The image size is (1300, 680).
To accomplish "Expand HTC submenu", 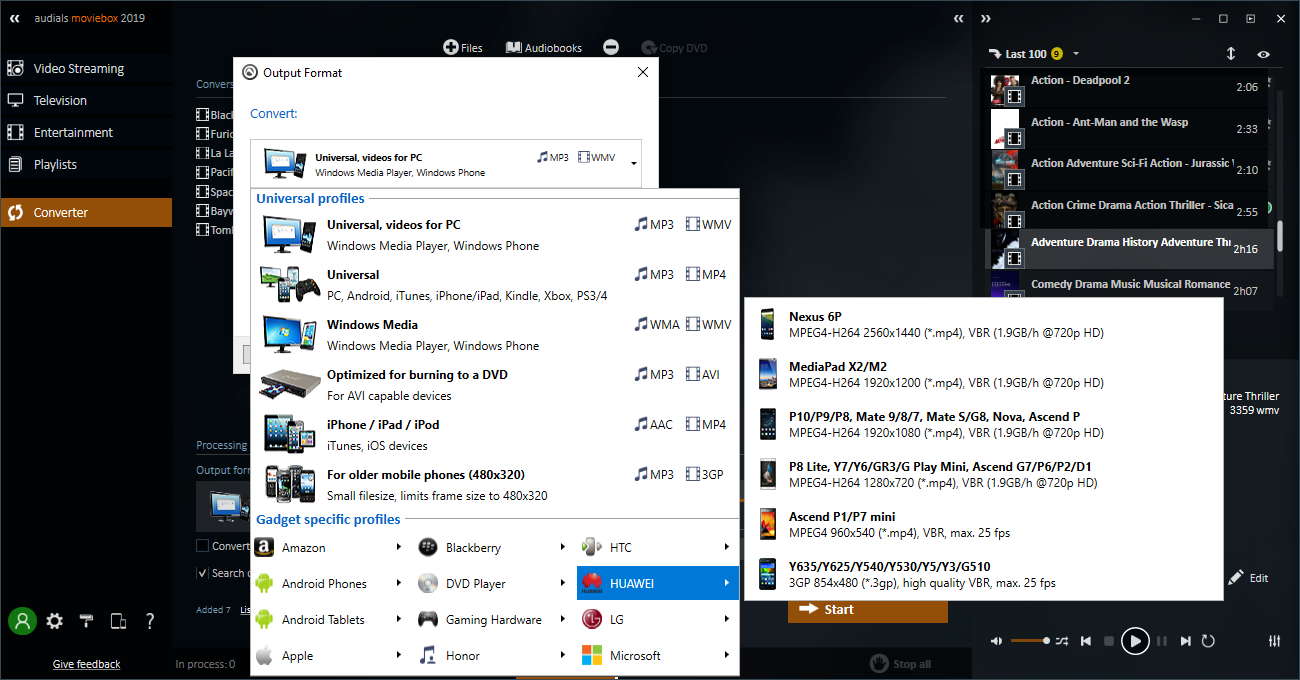I will [x=658, y=548].
